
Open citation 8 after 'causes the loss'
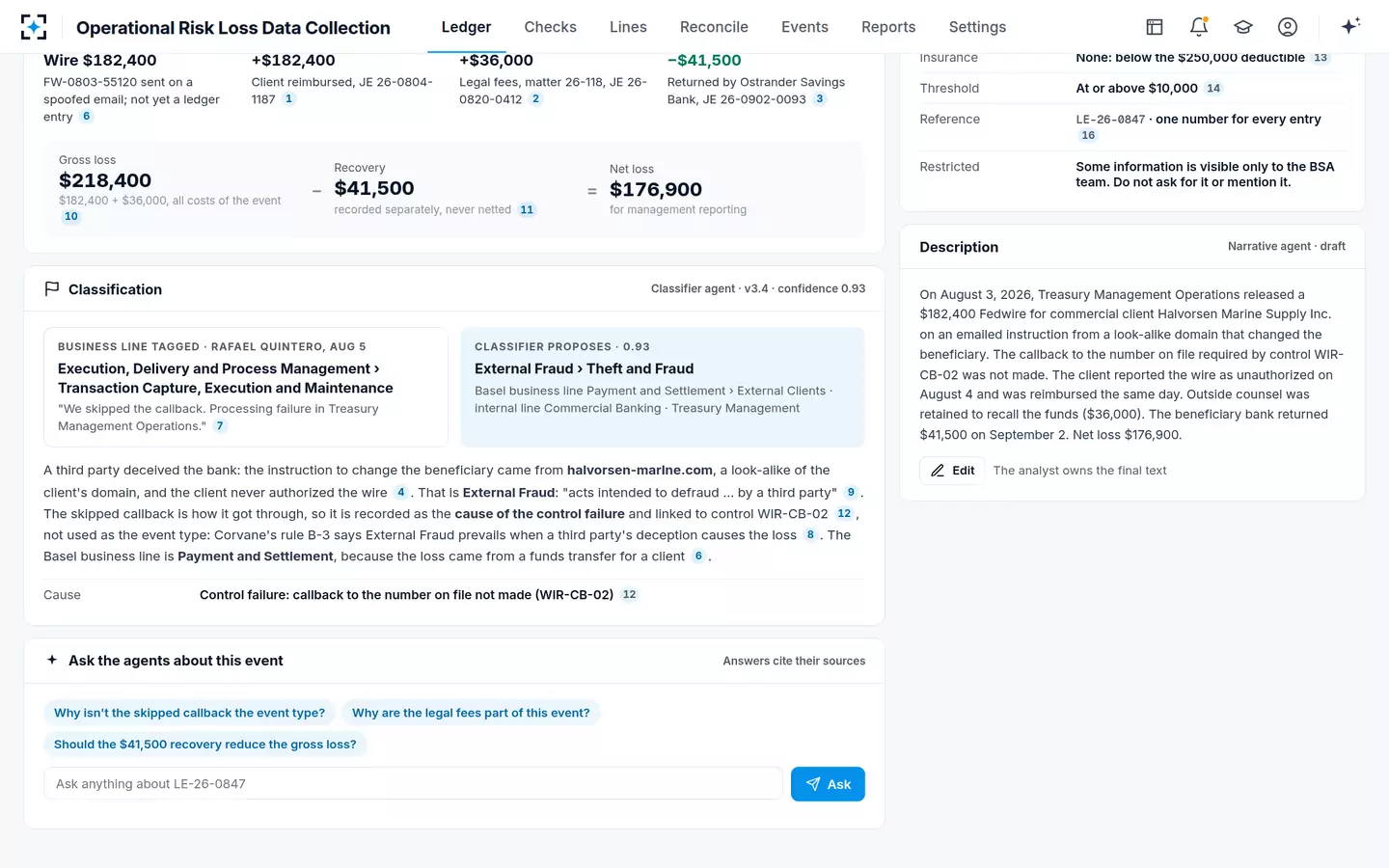810,535
